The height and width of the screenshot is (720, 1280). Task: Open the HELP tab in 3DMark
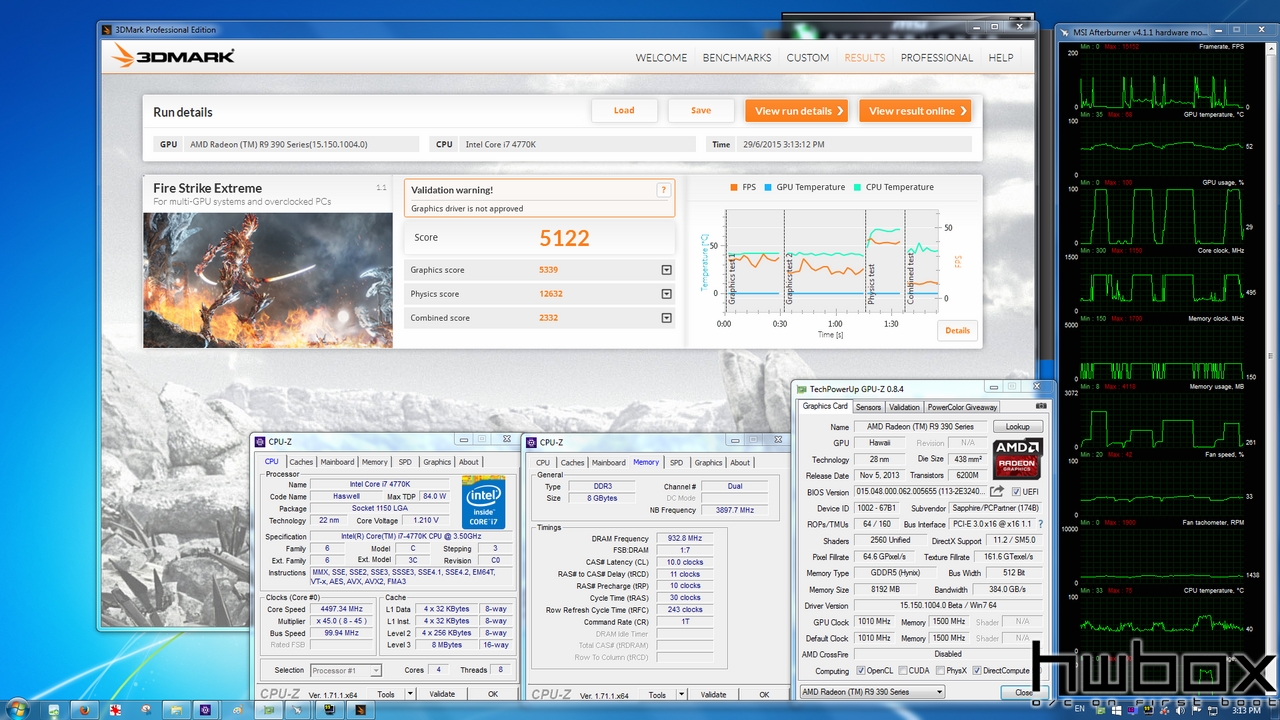tap(1001, 58)
